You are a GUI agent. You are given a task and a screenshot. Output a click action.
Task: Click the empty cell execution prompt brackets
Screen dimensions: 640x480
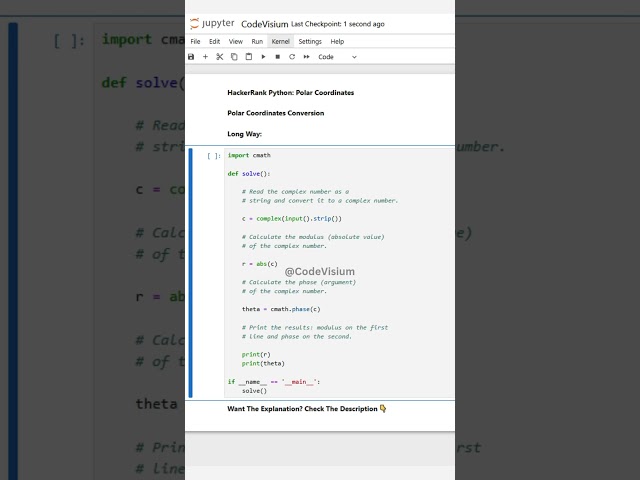tap(214, 156)
